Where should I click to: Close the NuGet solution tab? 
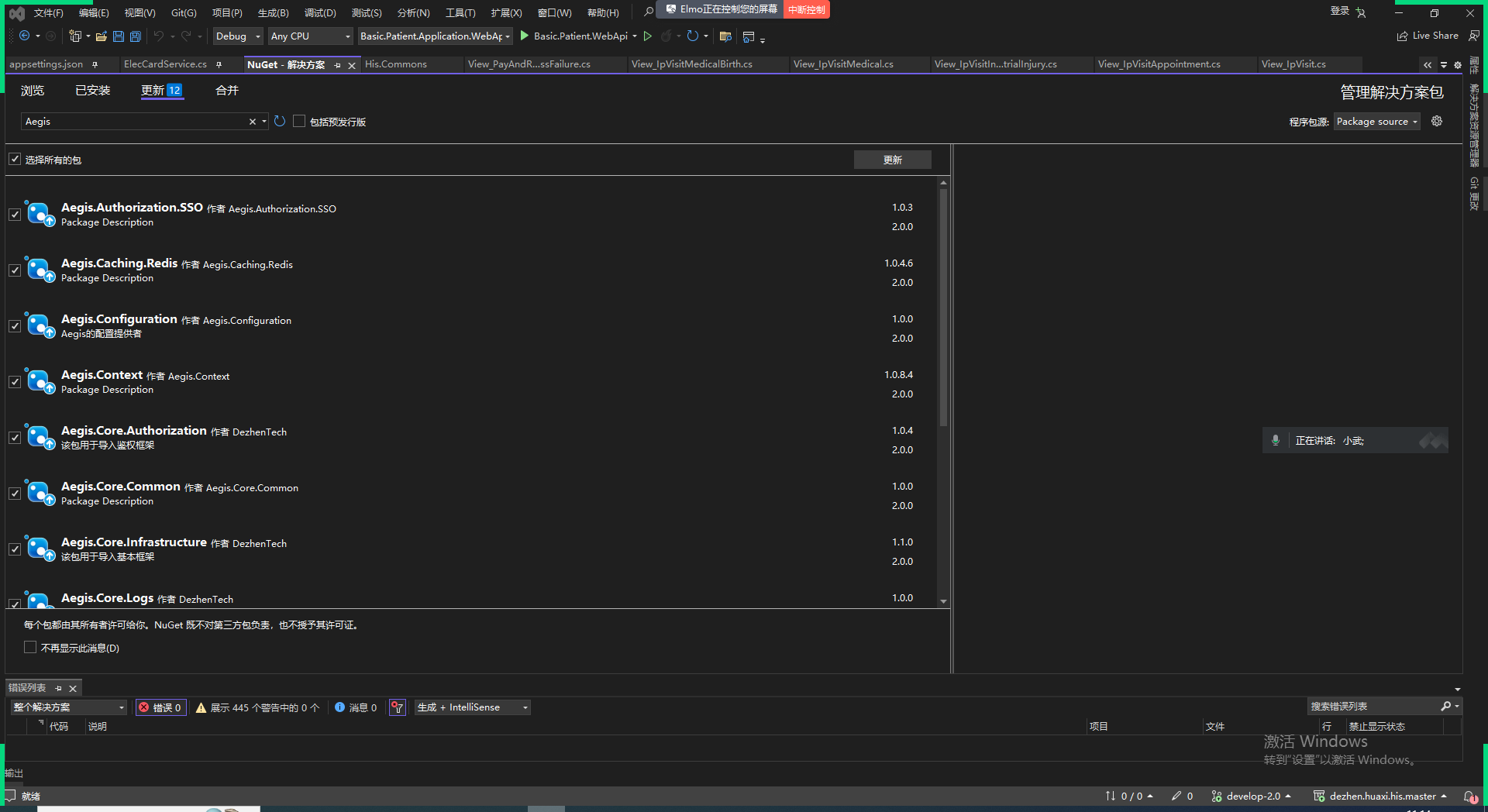tap(352, 65)
